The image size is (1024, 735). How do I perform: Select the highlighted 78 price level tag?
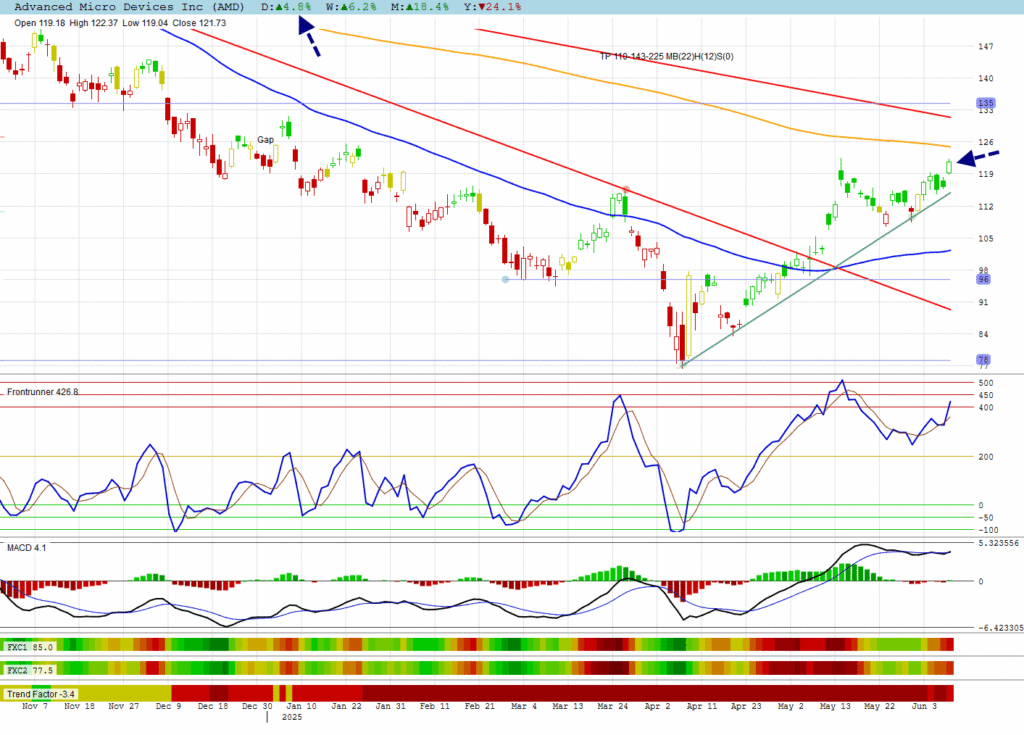tap(984, 360)
